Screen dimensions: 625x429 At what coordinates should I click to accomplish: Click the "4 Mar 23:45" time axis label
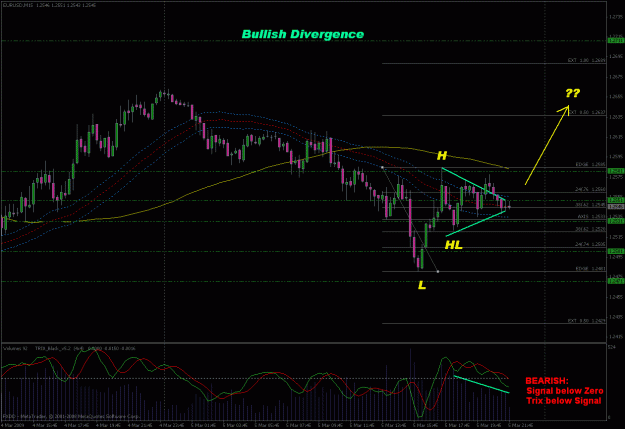(x=171, y=425)
